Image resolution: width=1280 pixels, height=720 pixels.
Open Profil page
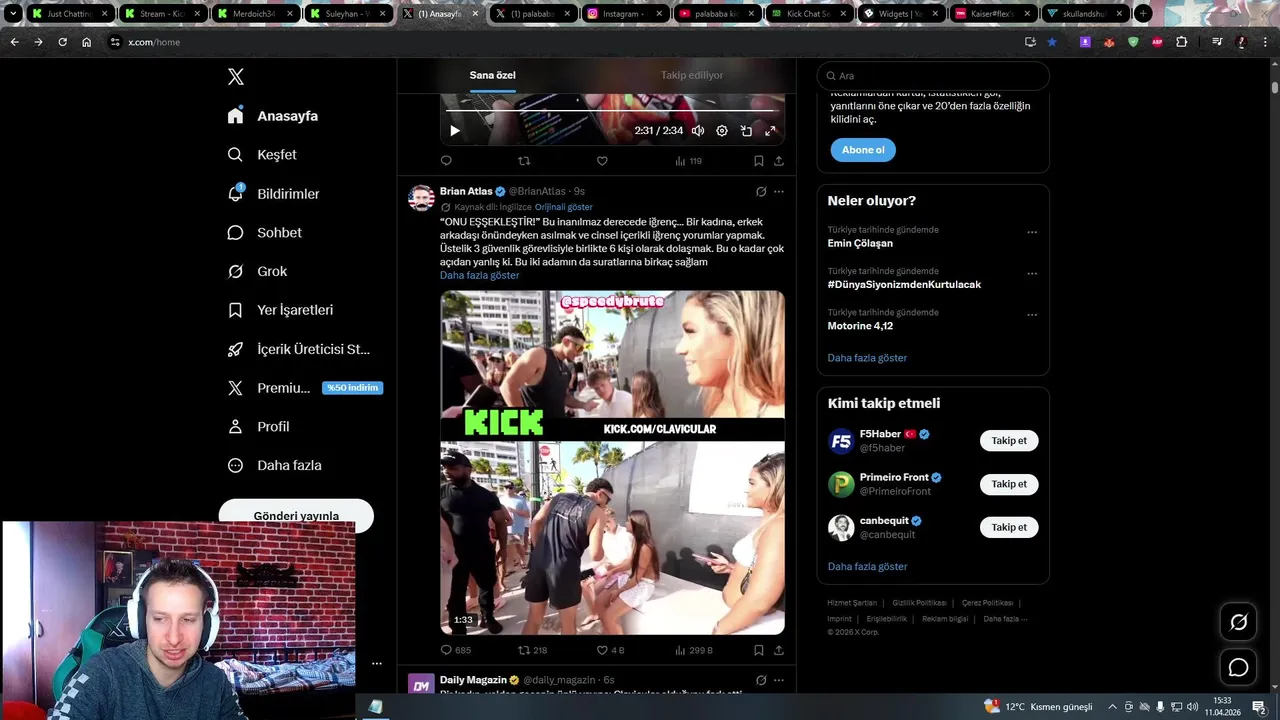tap(258, 426)
